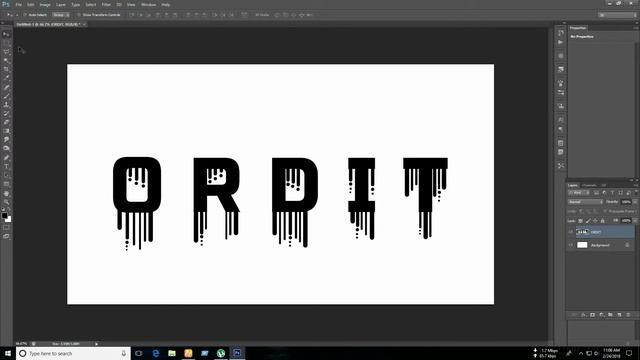Create a new layer
Screen dimensions: 640x360
point(619,315)
